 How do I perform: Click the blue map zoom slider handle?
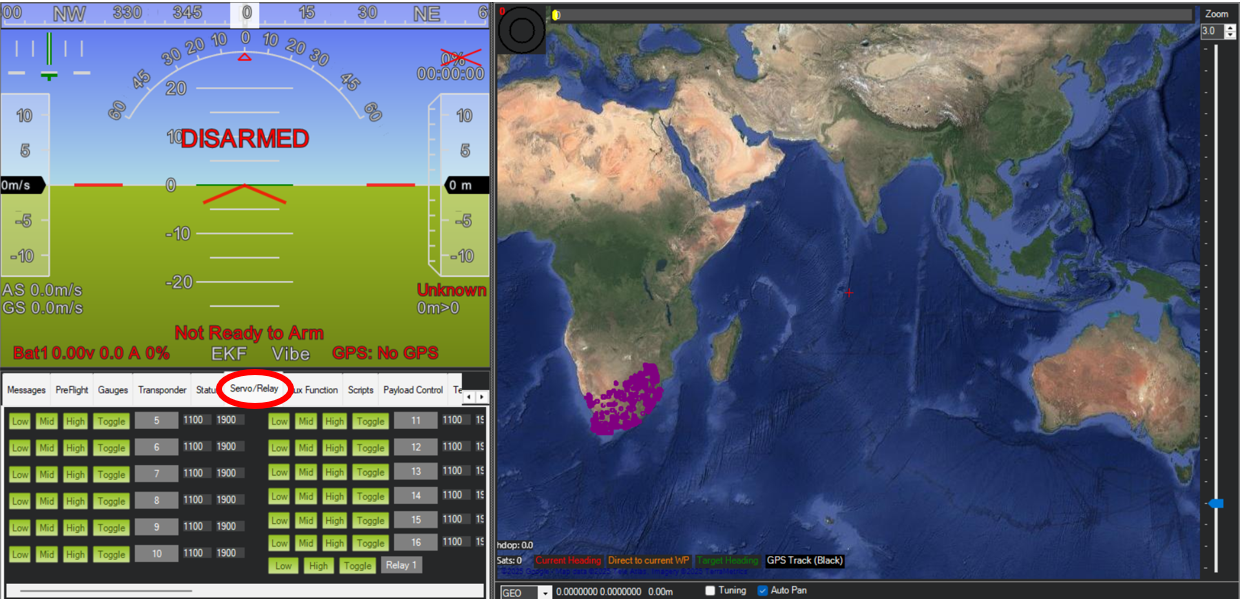click(x=1215, y=503)
